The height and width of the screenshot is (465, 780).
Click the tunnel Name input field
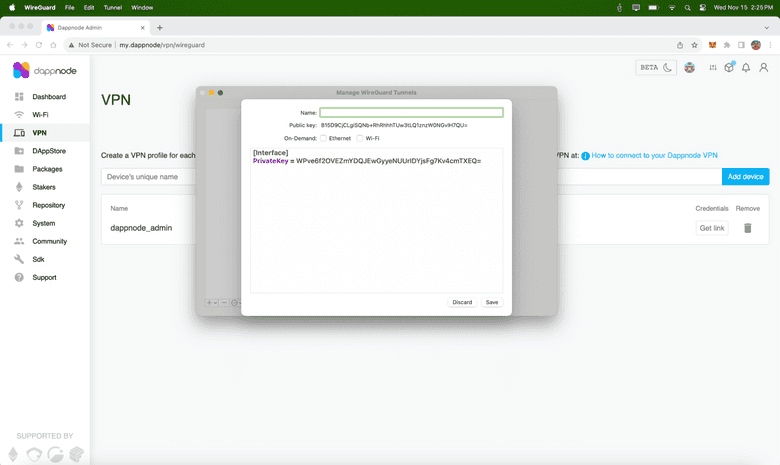coord(411,112)
